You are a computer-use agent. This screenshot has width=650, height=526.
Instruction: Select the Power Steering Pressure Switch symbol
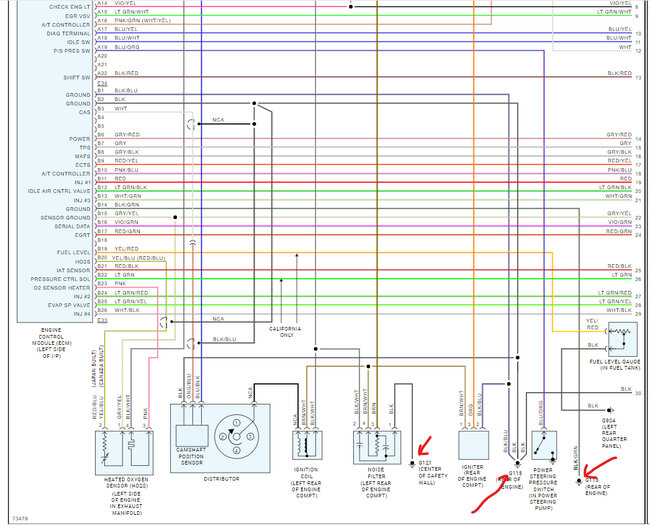pos(544,446)
